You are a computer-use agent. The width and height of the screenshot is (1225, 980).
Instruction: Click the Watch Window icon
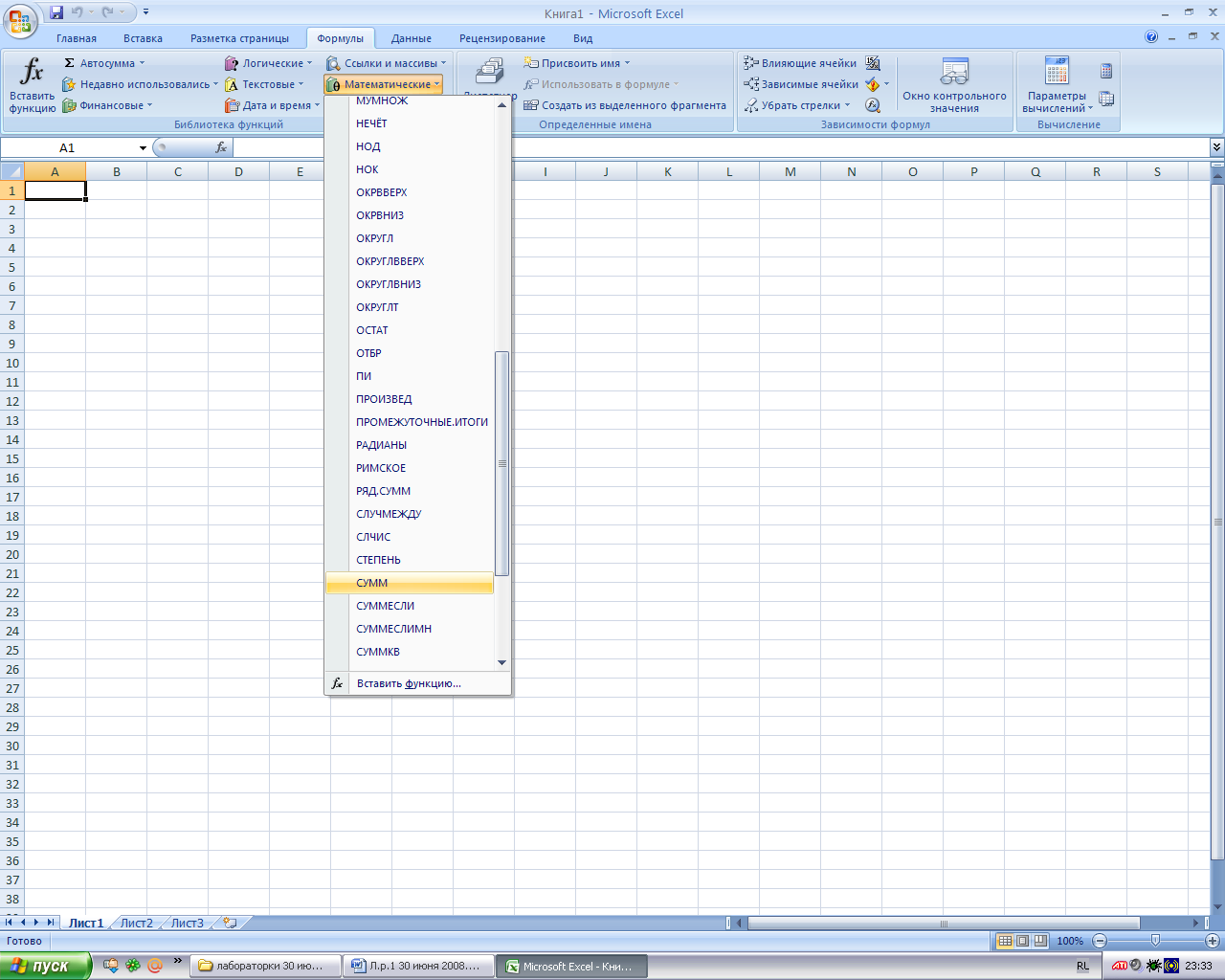(x=954, y=72)
